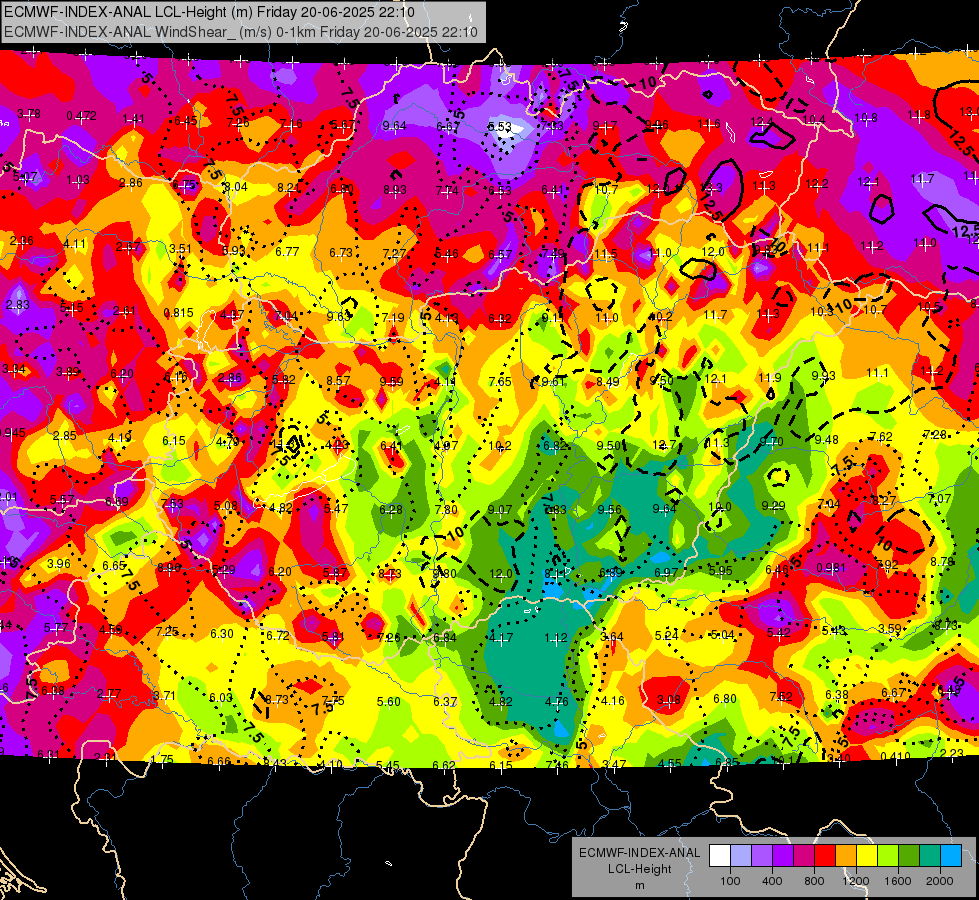The image size is (979, 900).
Task: Click the WindShear 0-1km title line
Action: point(240,32)
